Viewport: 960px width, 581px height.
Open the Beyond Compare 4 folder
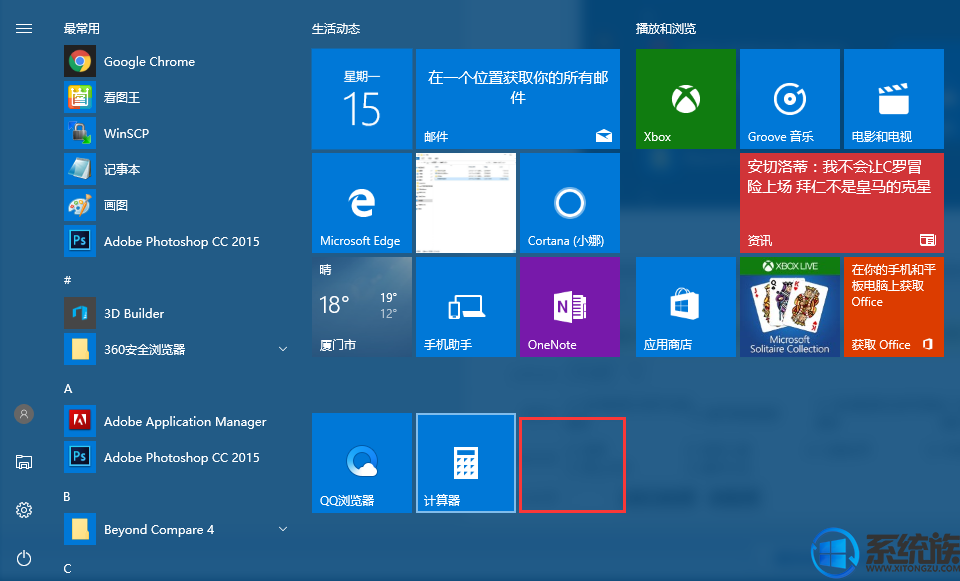[178, 529]
